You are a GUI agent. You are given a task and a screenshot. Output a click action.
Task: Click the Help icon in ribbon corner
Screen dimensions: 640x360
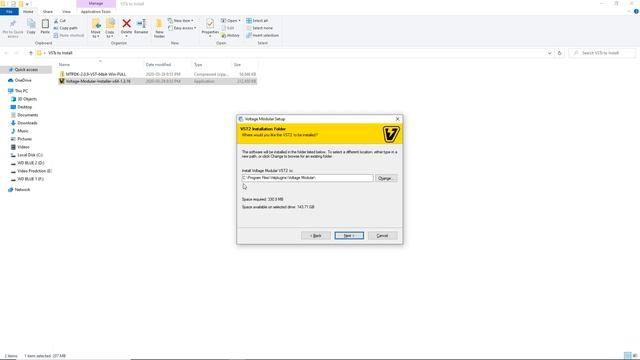click(636, 11)
